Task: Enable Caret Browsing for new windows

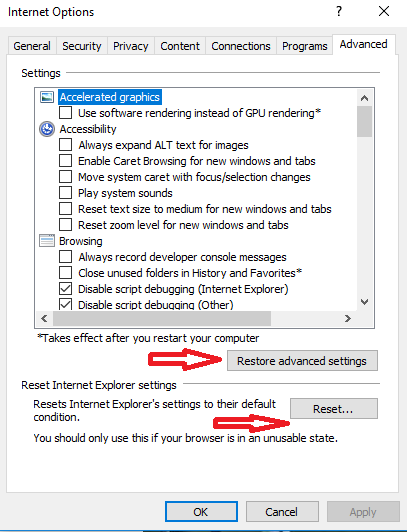Action: coord(65,161)
